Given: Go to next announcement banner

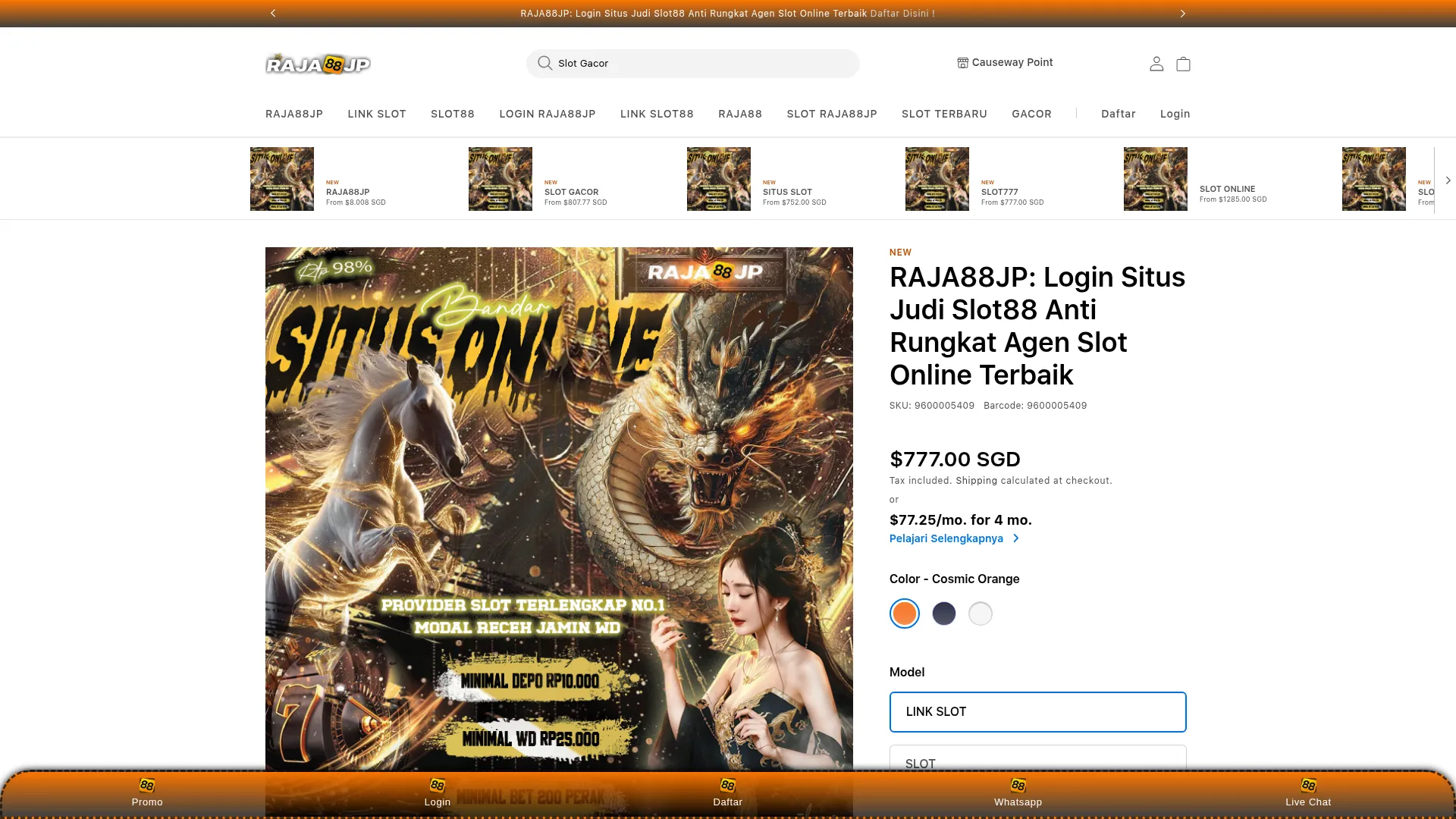Looking at the screenshot, I should tap(1182, 13).
